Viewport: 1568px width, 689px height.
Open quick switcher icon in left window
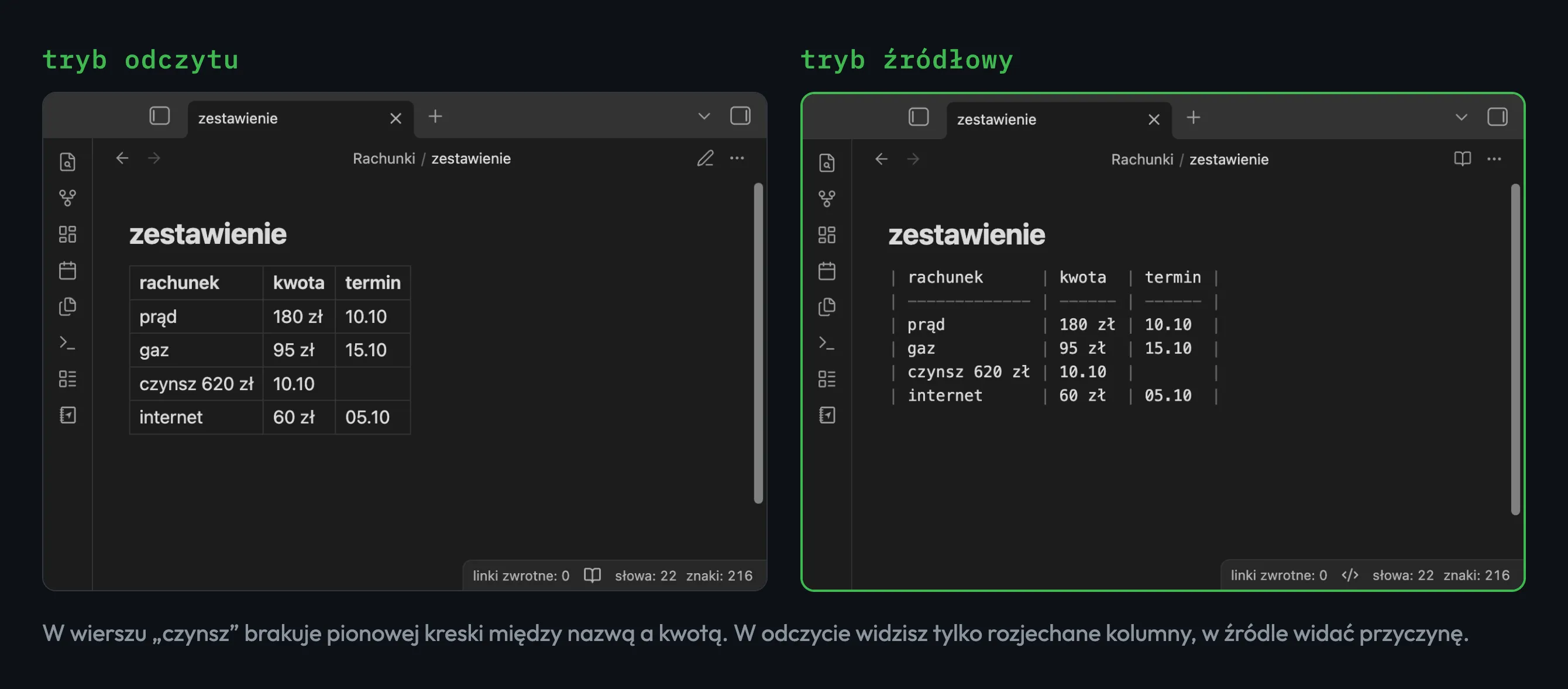point(67,162)
